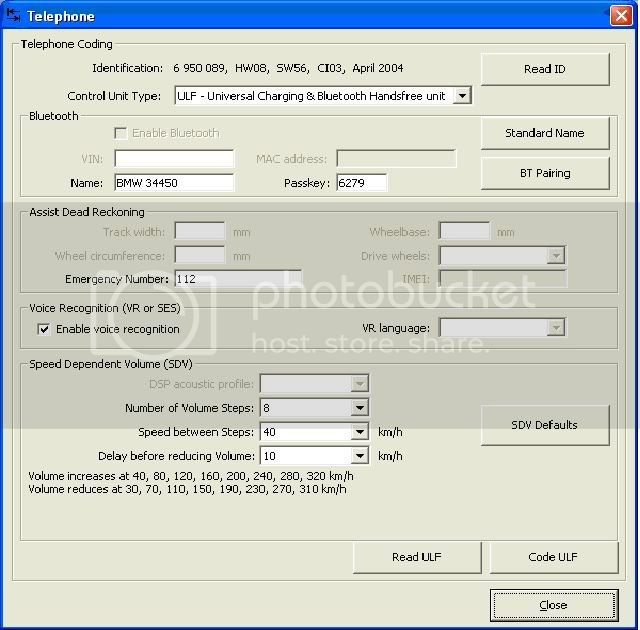Click the Wheelbase field
The width and height of the screenshot is (640, 630).
point(464,232)
